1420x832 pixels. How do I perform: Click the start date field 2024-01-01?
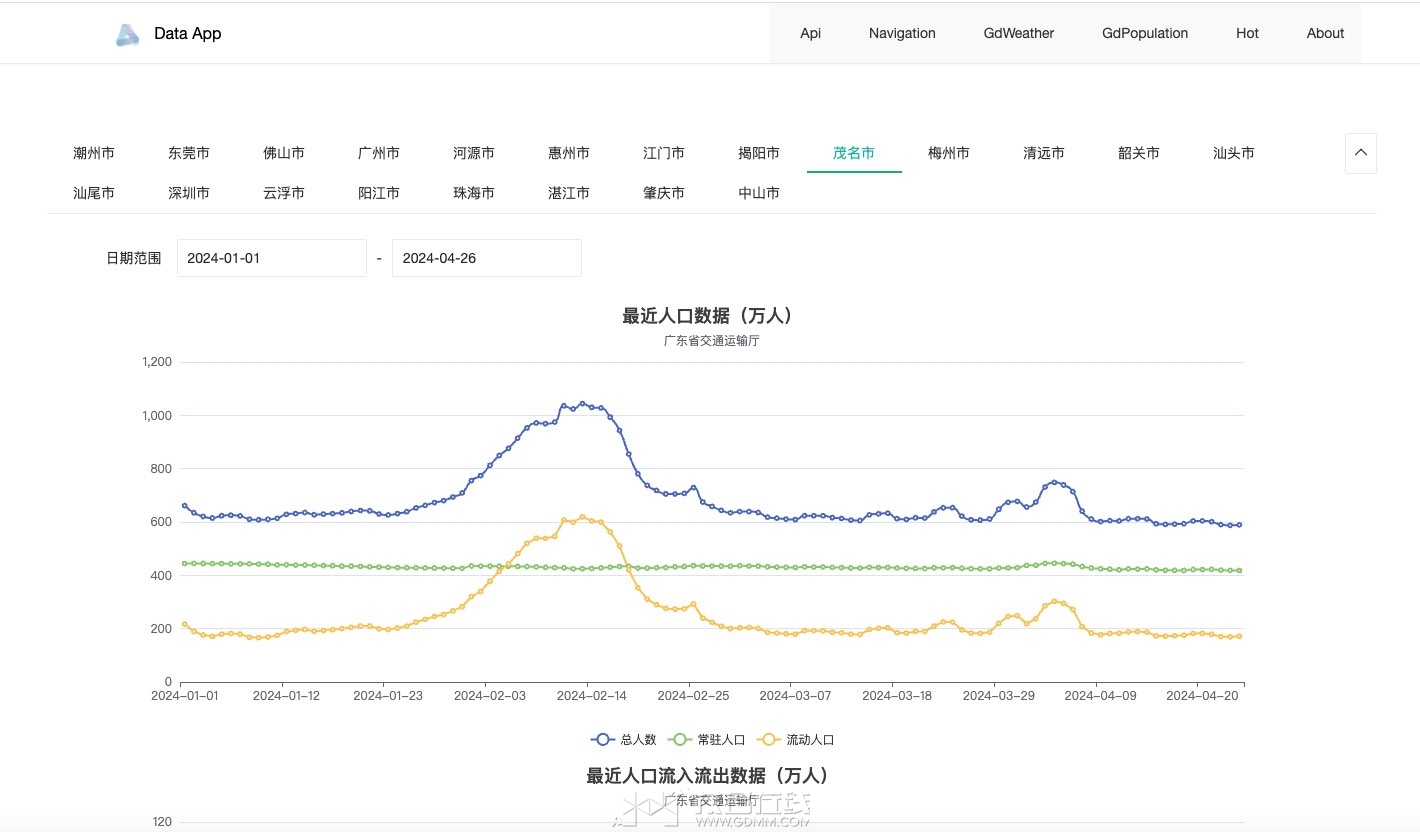272,258
